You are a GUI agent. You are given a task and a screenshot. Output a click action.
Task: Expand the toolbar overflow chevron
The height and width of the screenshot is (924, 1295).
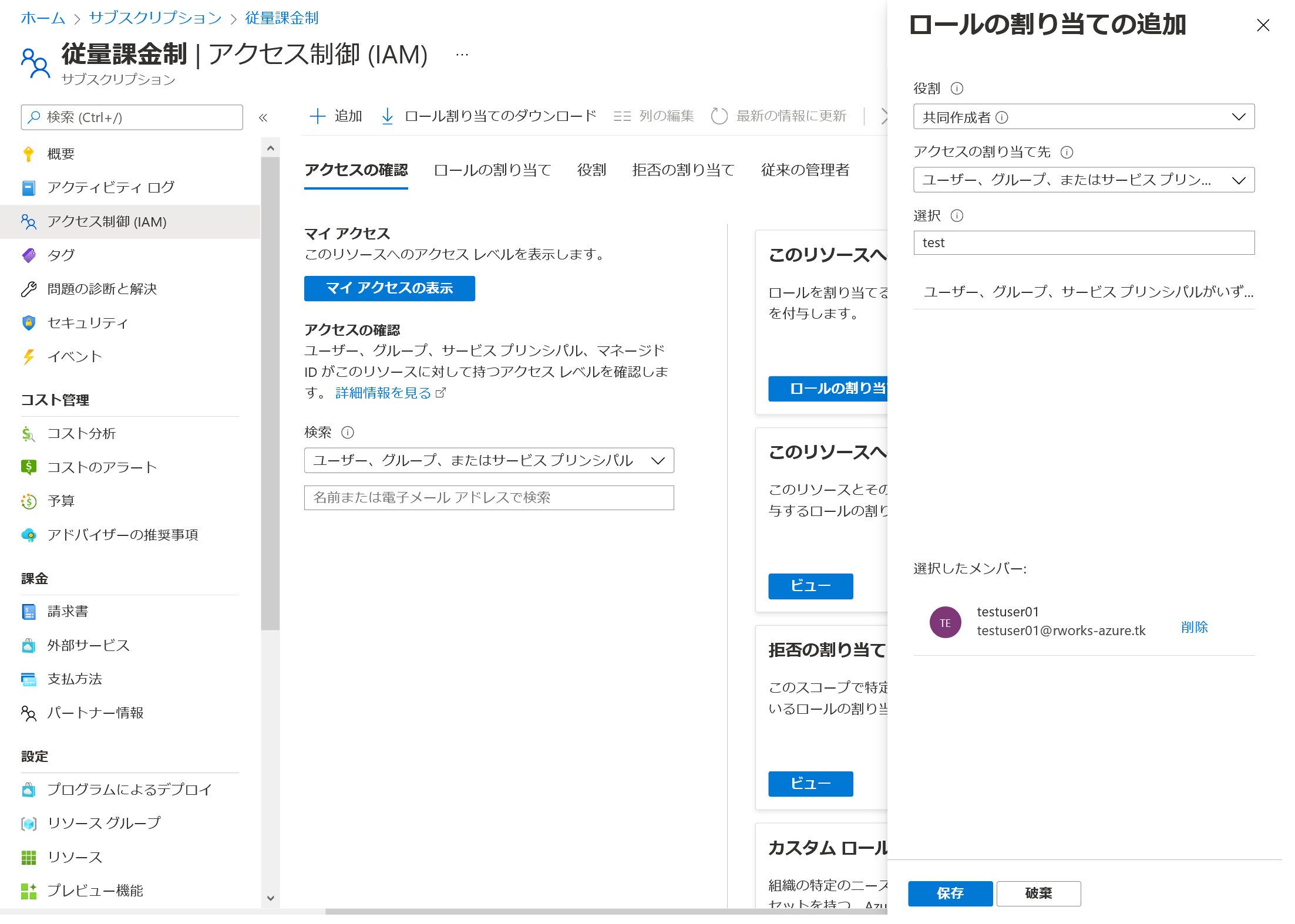tap(883, 116)
